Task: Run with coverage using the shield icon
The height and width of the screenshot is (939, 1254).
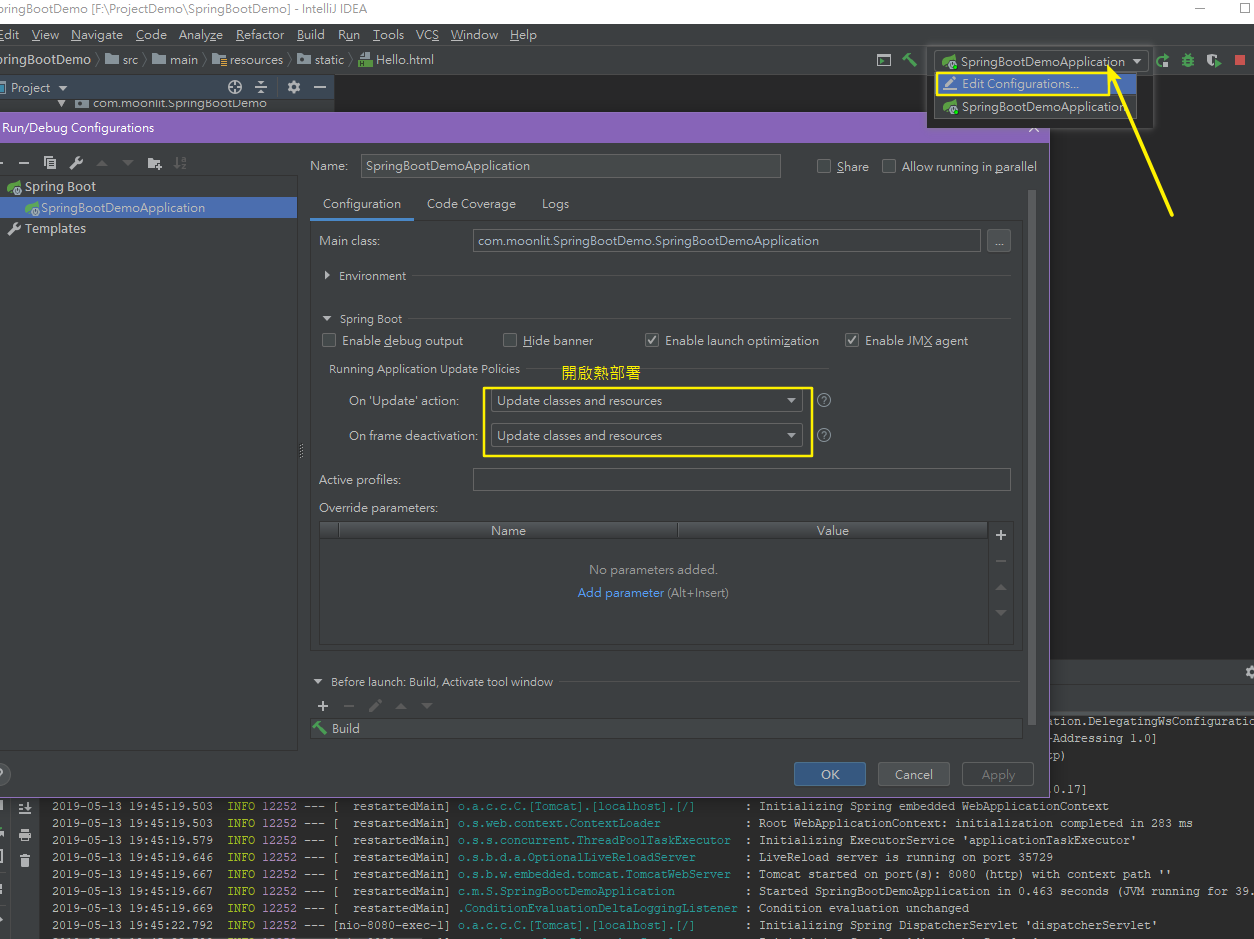Action: [1214, 61]
